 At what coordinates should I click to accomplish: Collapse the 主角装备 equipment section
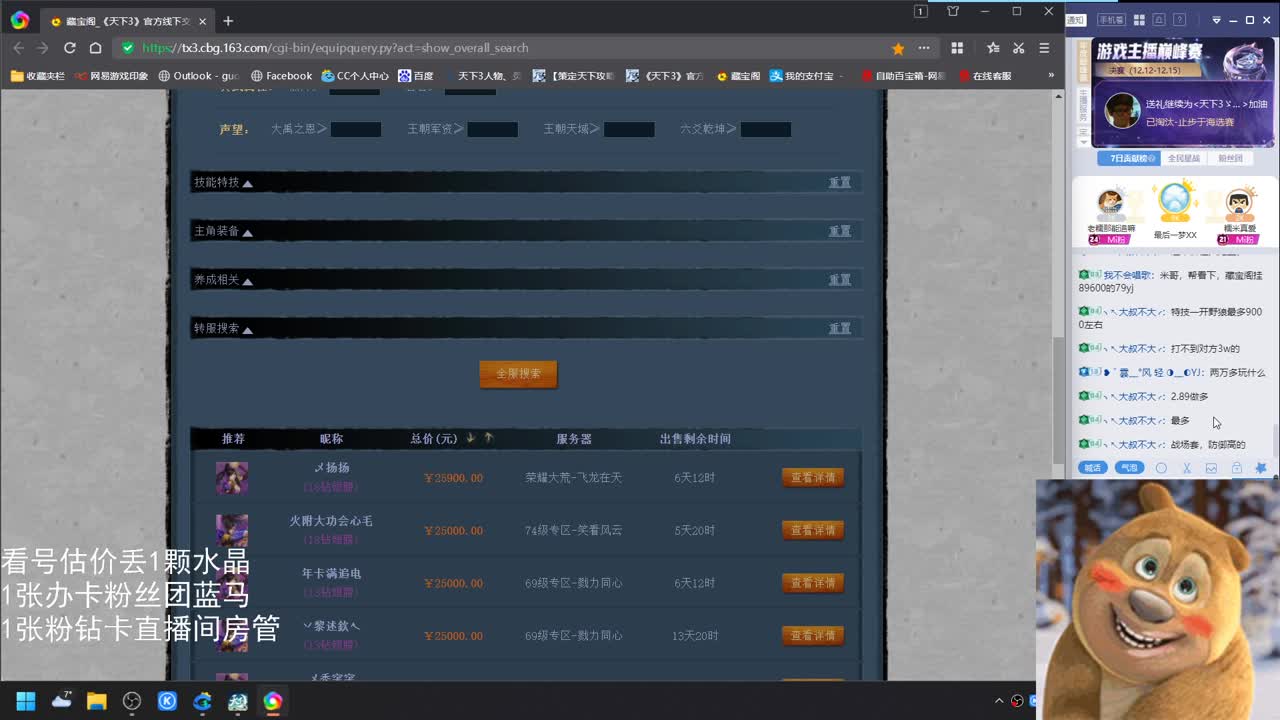click(x=247, y=231)
